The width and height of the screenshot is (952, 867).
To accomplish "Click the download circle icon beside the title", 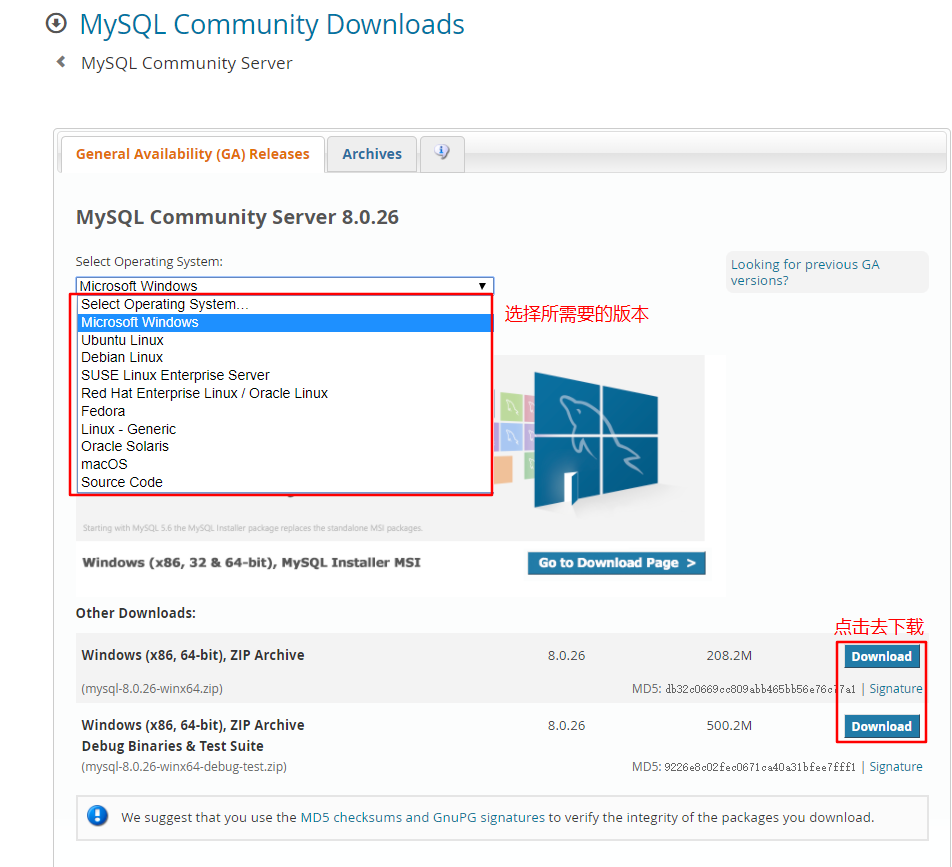I will pos(56,24).
